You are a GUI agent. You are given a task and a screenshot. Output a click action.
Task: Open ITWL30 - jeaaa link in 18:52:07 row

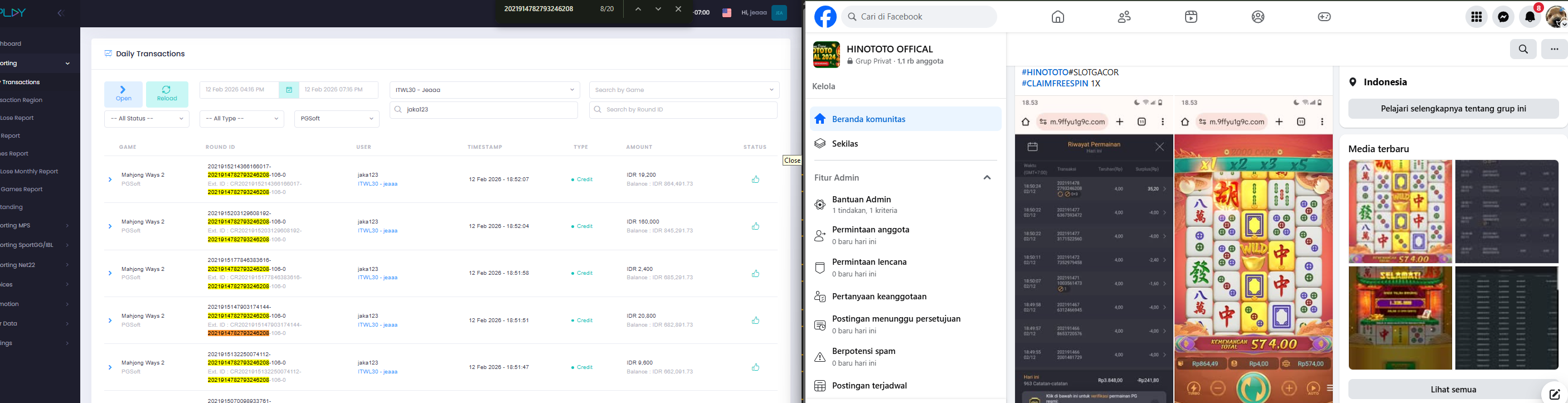point(377,184)
